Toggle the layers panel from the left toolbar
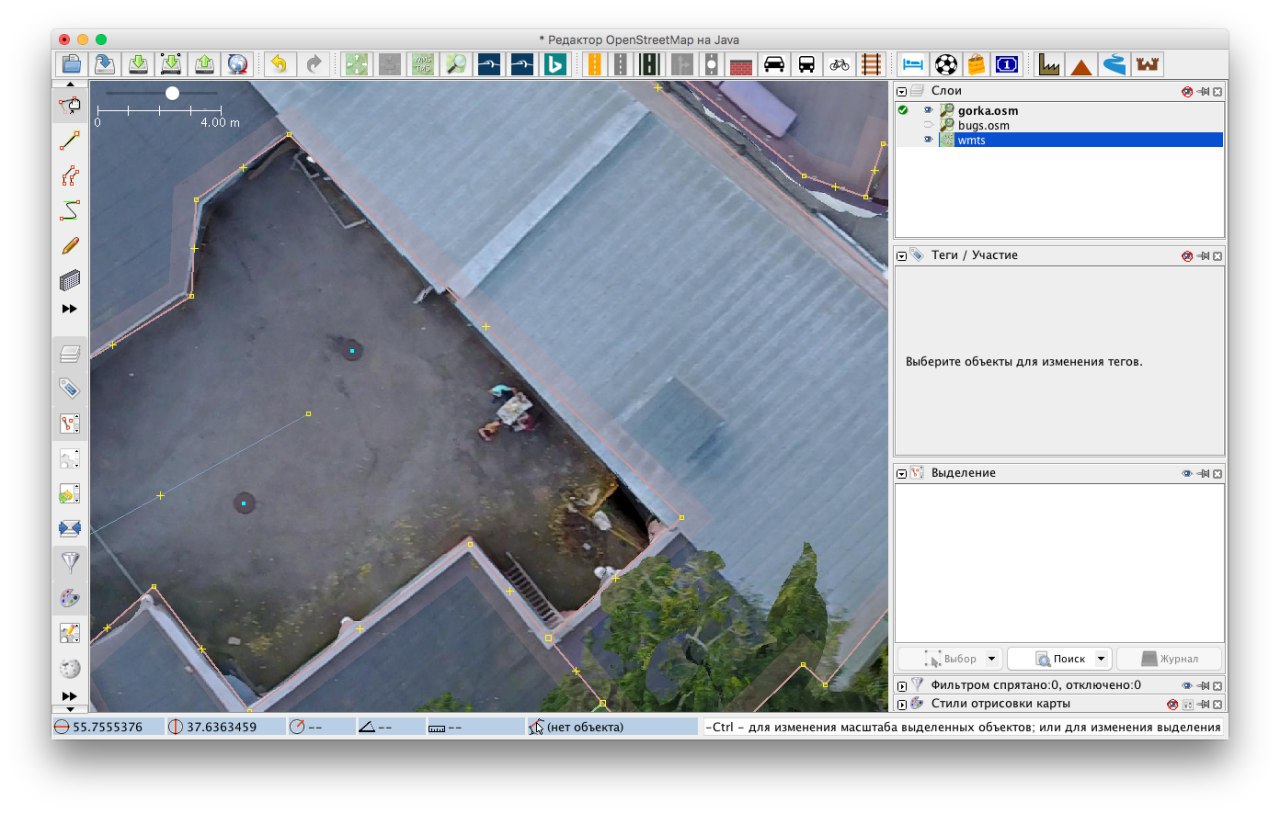 tap(70, 353)
